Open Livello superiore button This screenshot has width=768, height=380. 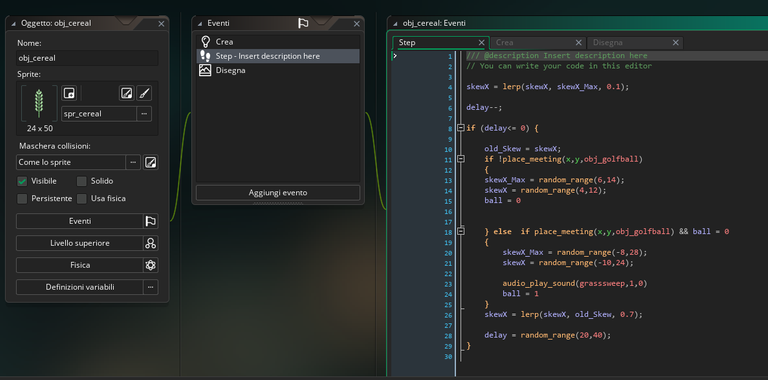(x=79, y=243)
